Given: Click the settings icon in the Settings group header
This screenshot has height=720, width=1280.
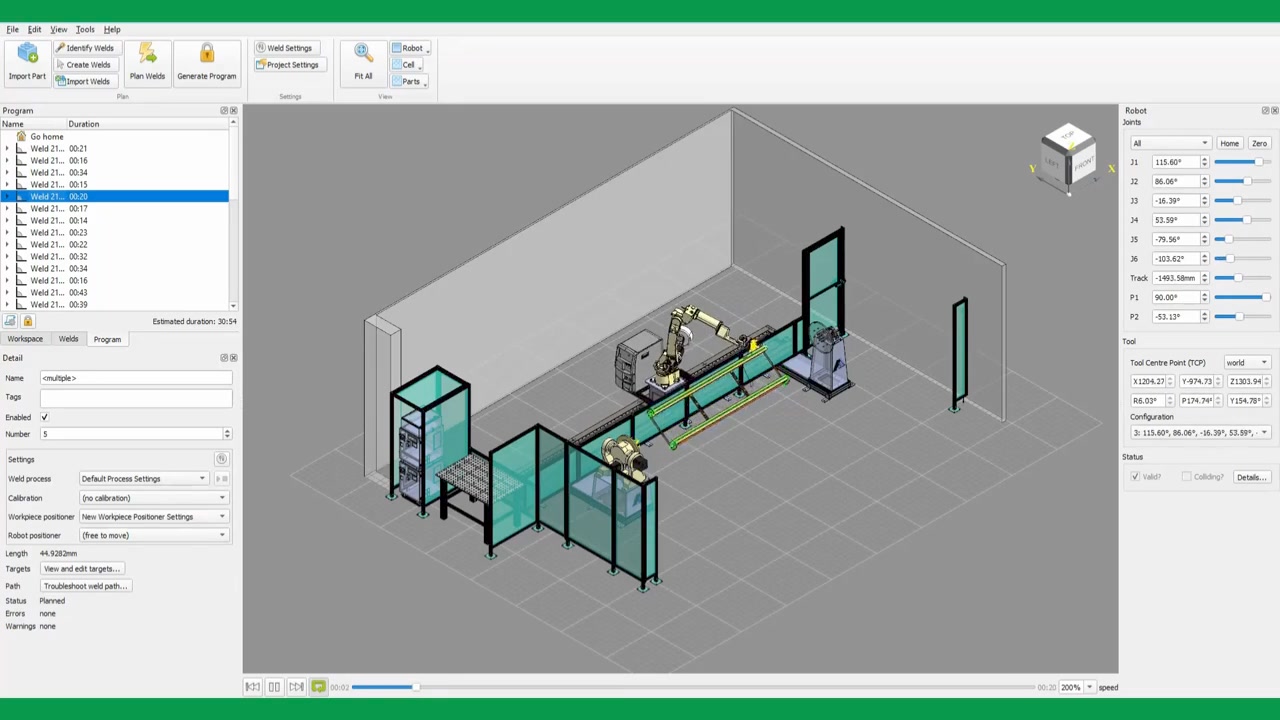Looking at the screenshot, I should click(222, 459).
